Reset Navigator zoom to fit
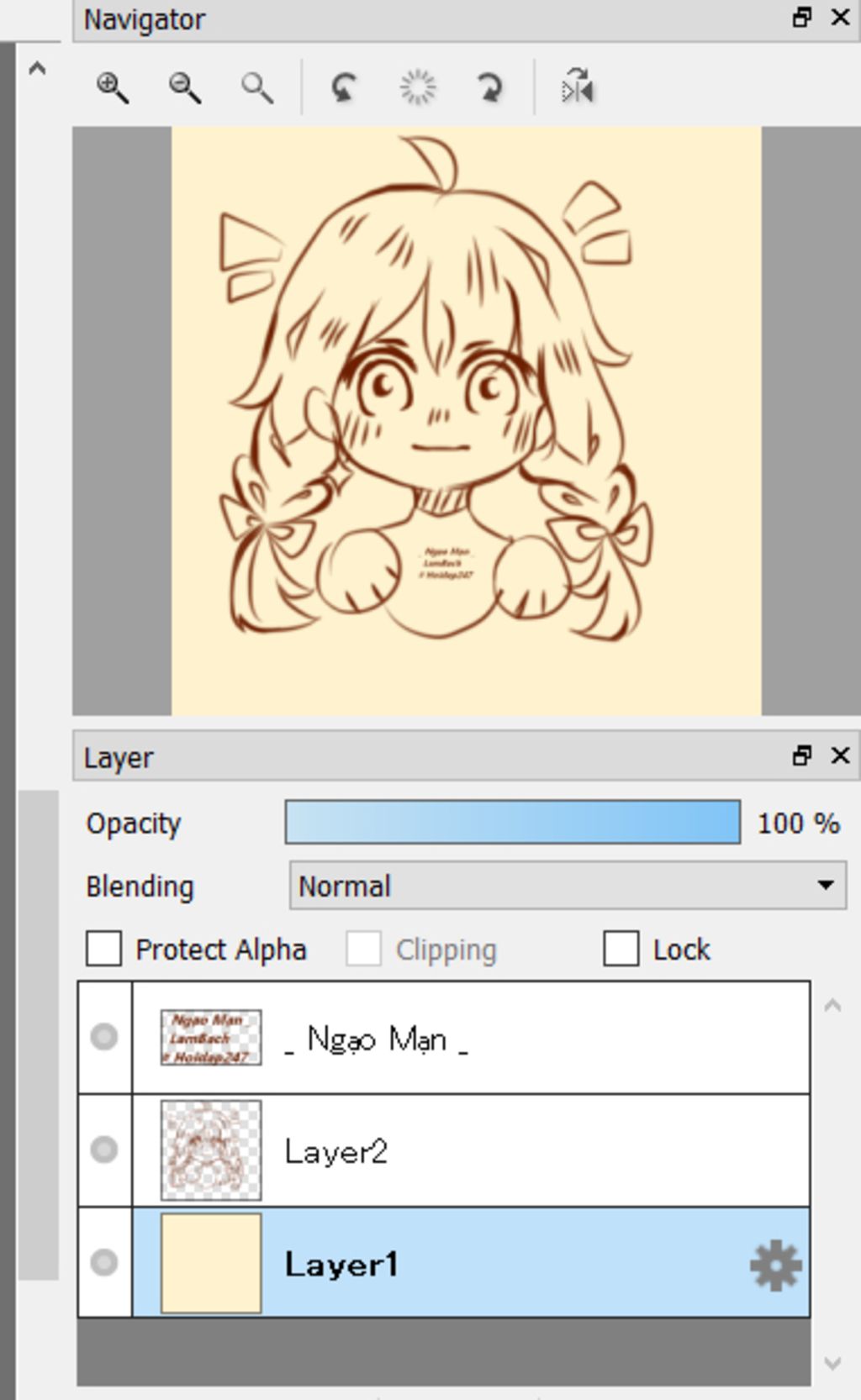This screenshot has height=1400, width=861. [256, 87]
